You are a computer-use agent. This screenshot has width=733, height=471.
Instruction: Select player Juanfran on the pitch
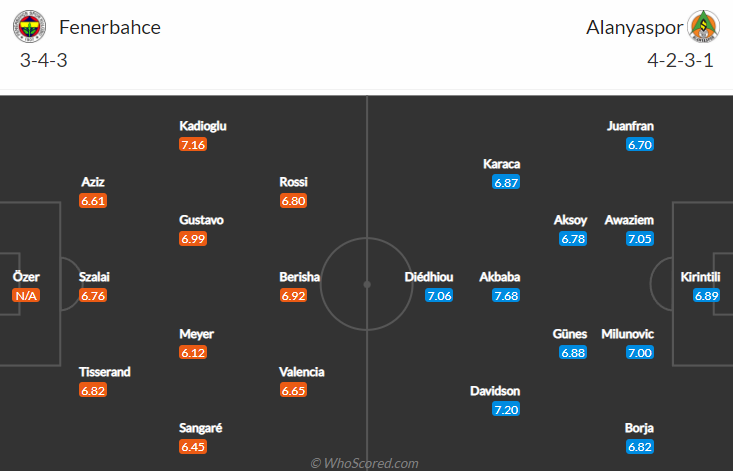(x=630, y=126)
